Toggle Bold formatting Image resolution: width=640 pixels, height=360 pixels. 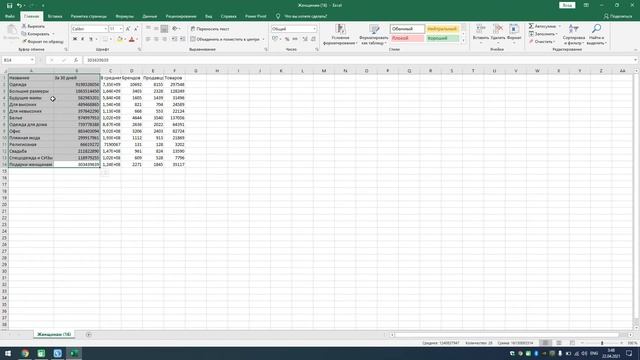75,39
